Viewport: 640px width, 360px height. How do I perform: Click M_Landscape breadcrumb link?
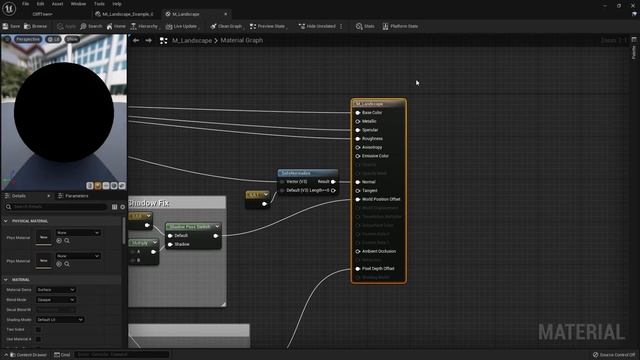192,40
